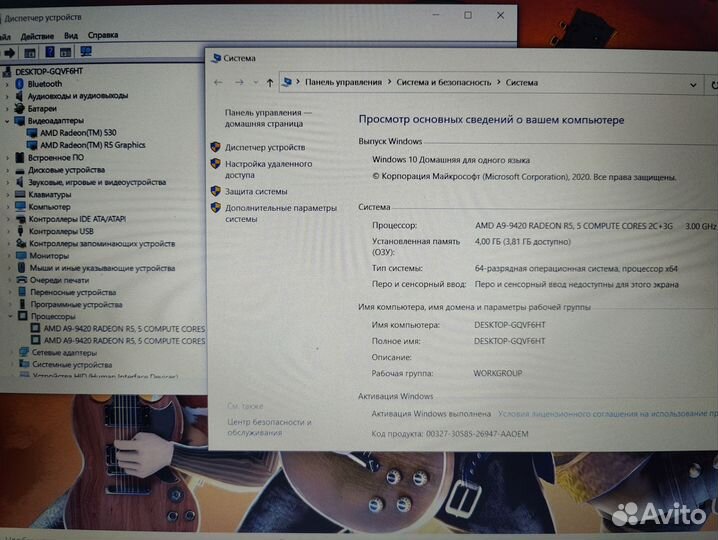The image size is (718, 540).
Task: Click the product code 00327-30585-26947-AAOEM
Action: point(477,434)
